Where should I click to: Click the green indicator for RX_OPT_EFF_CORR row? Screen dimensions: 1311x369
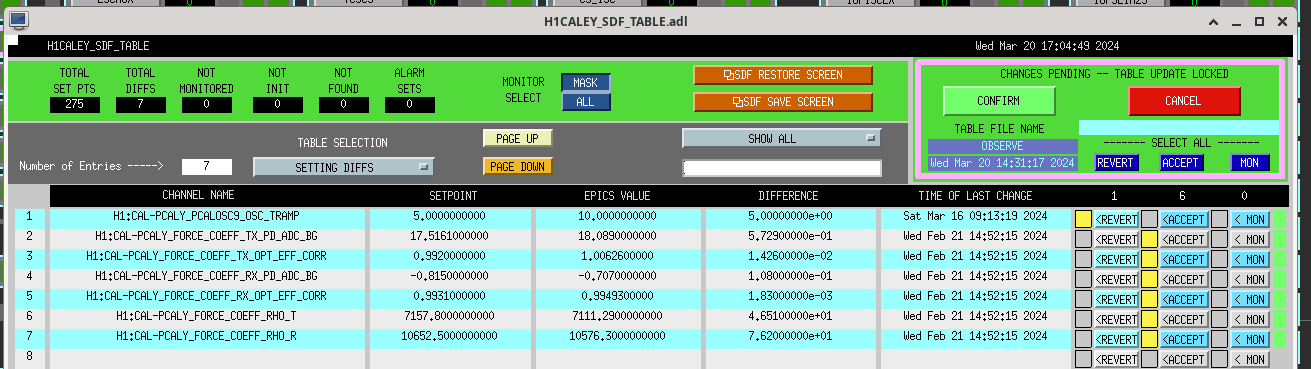click(x=1280, y=298)
